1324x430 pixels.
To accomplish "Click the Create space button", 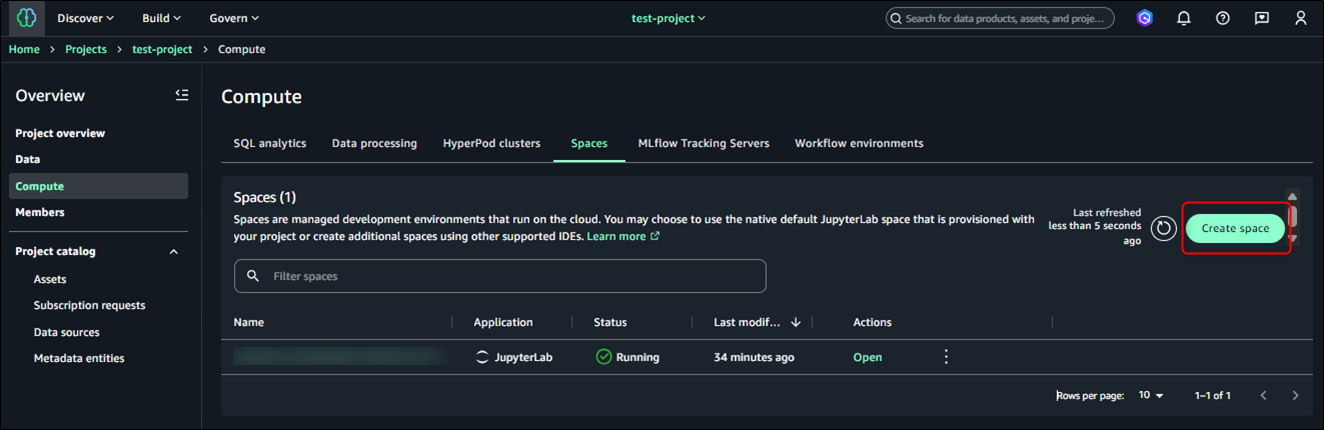I will pyautogui.click(x=1235, y=228).
